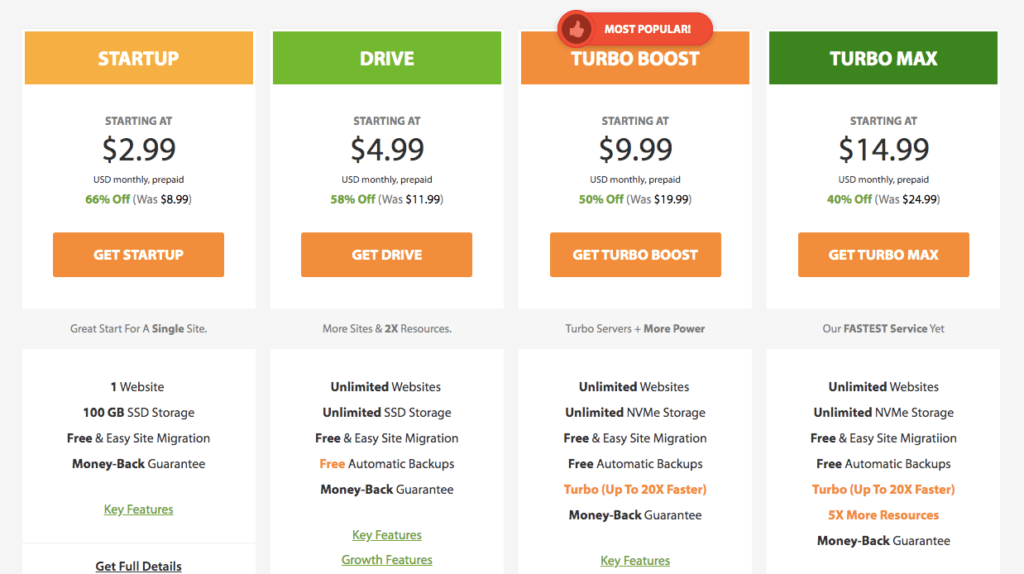Click the 40% Off (Was $24.99) text

click(x=884, y=199)
